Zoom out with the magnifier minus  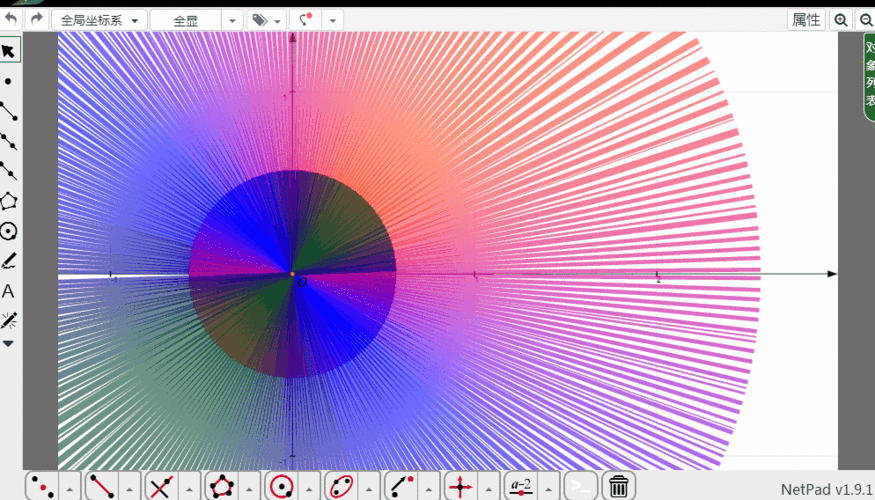click(x=866, y=20)
